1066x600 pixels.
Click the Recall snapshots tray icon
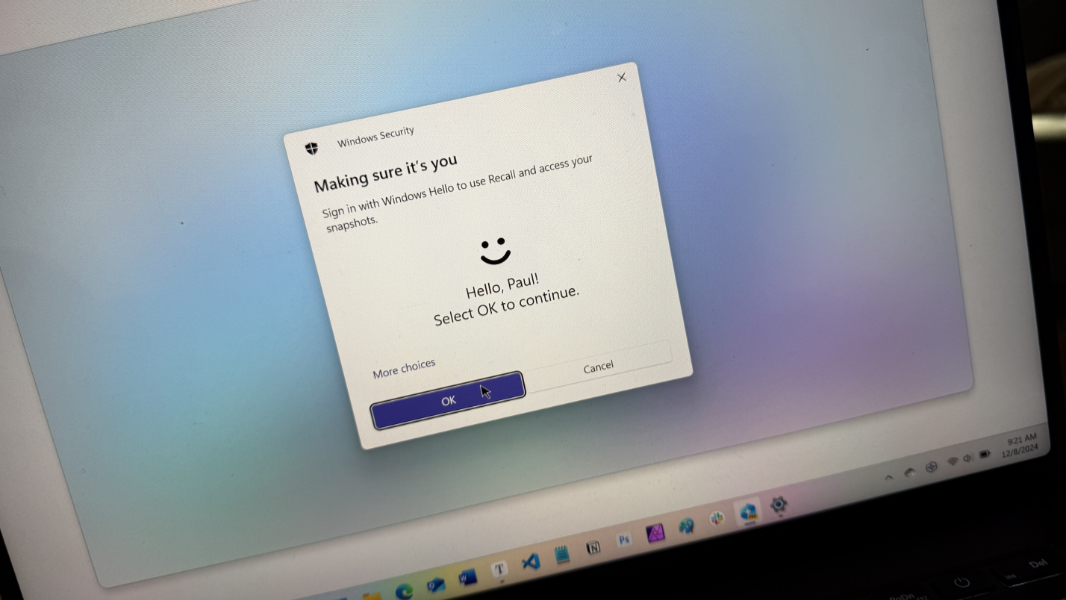[931, 467]
